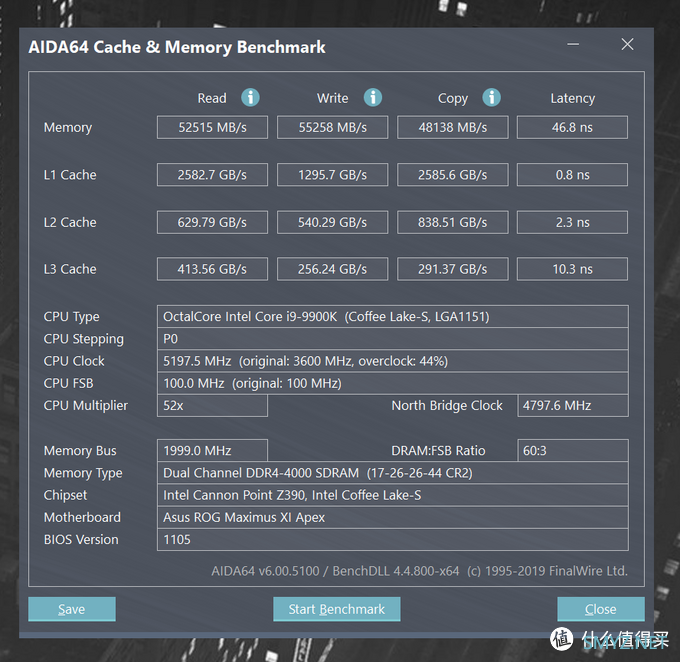The image size is (680, 662).
Task: Click the Read column info icon
Action: click(x=250, y=97)
